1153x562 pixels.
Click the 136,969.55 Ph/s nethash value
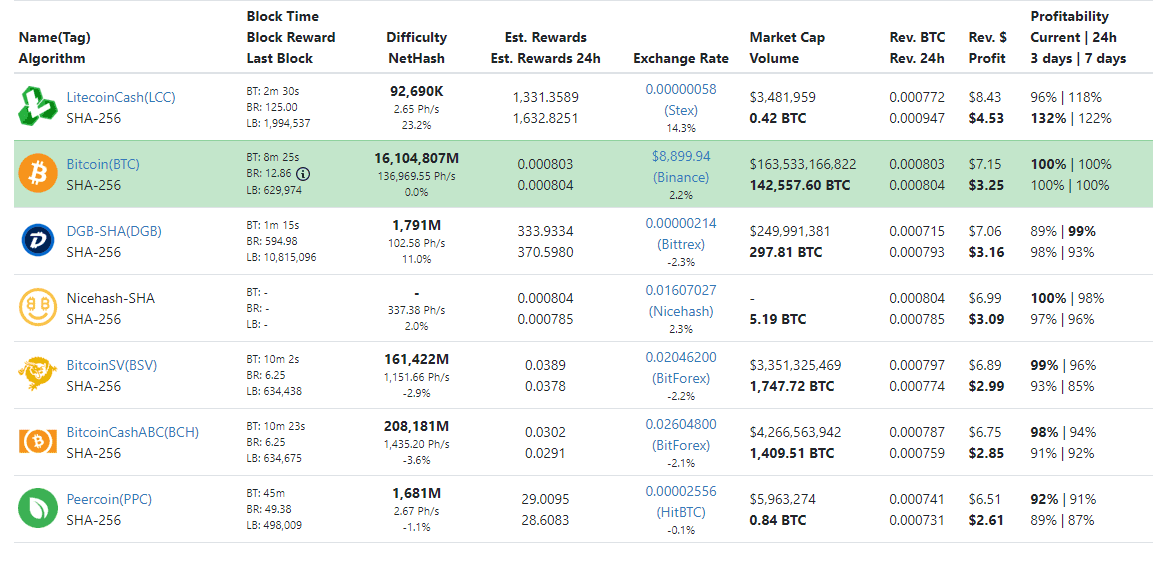tap(416, 176)
